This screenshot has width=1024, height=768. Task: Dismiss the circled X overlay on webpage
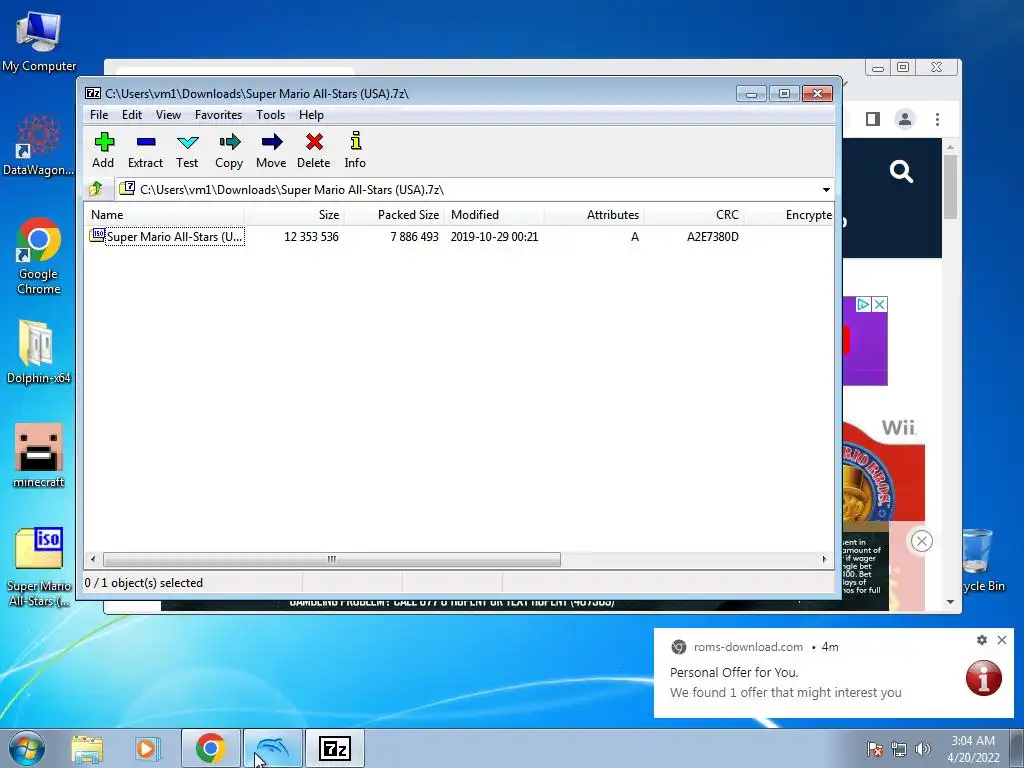(921, 541)
